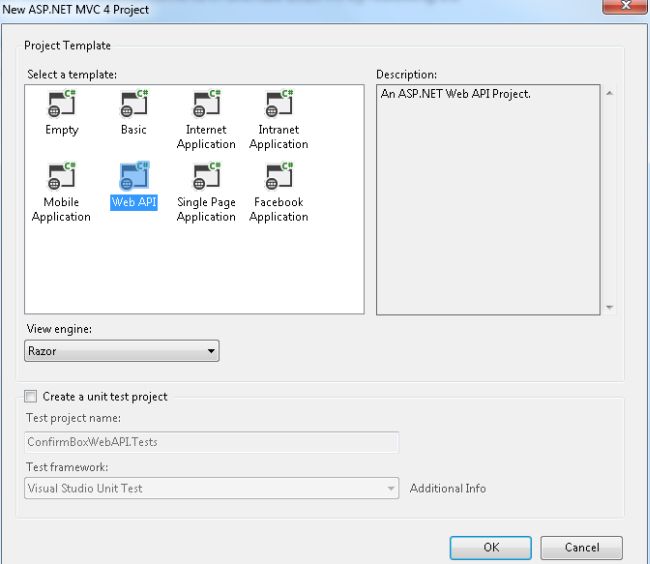
Task: Click the 'Facebook Application' label text
Action: coord(279,209)
